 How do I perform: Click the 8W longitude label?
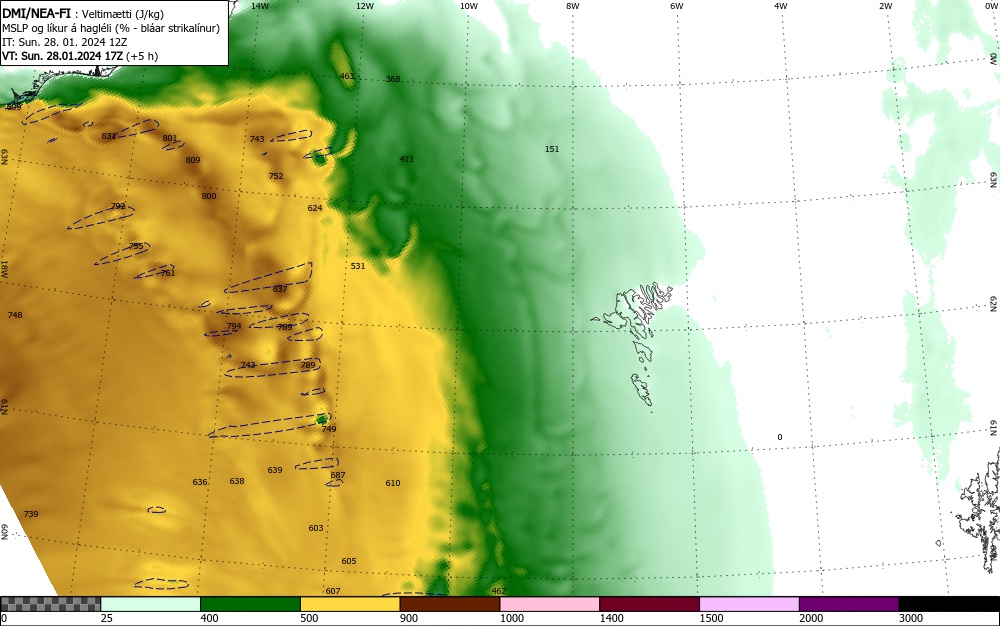(573, 6)
